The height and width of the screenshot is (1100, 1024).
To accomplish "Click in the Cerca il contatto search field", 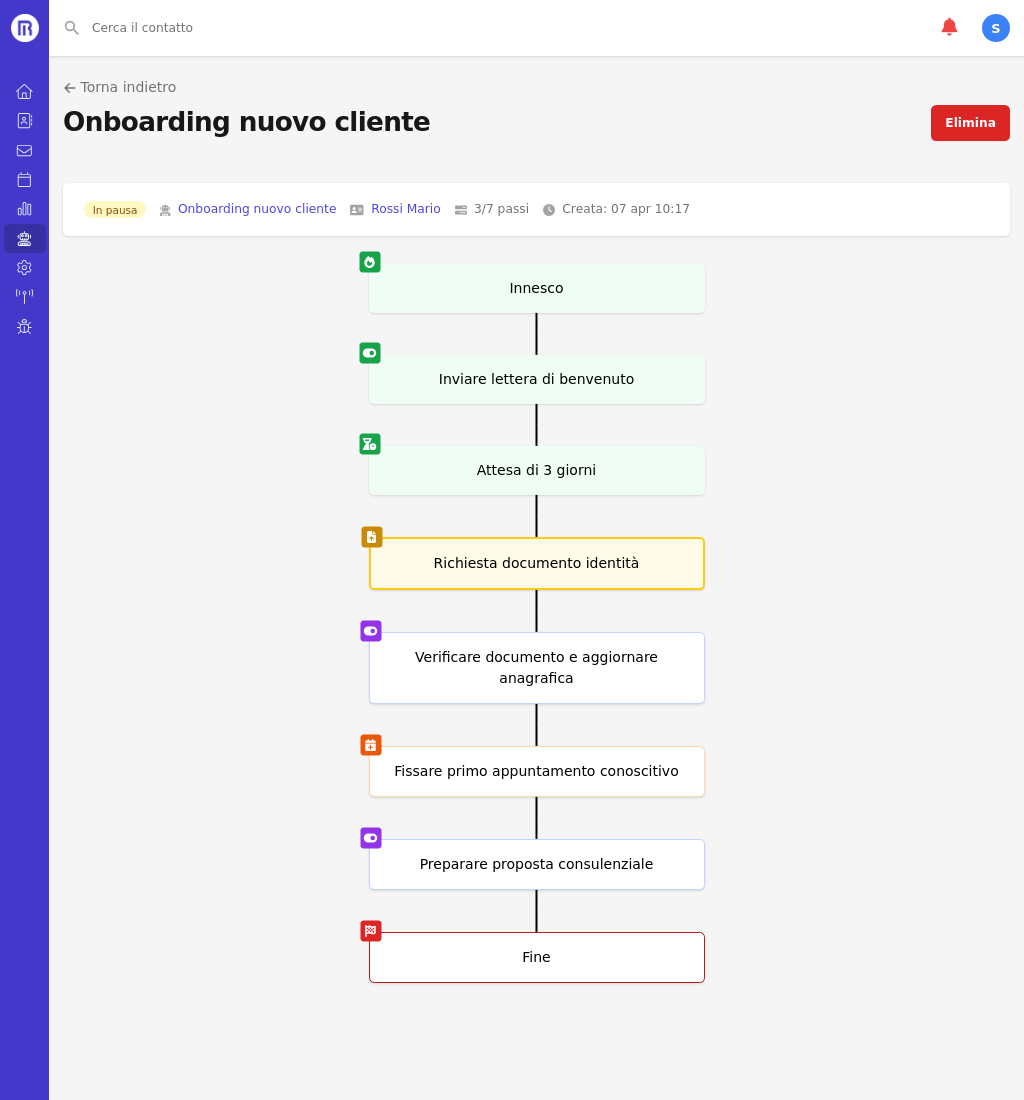I will [300, 28].
